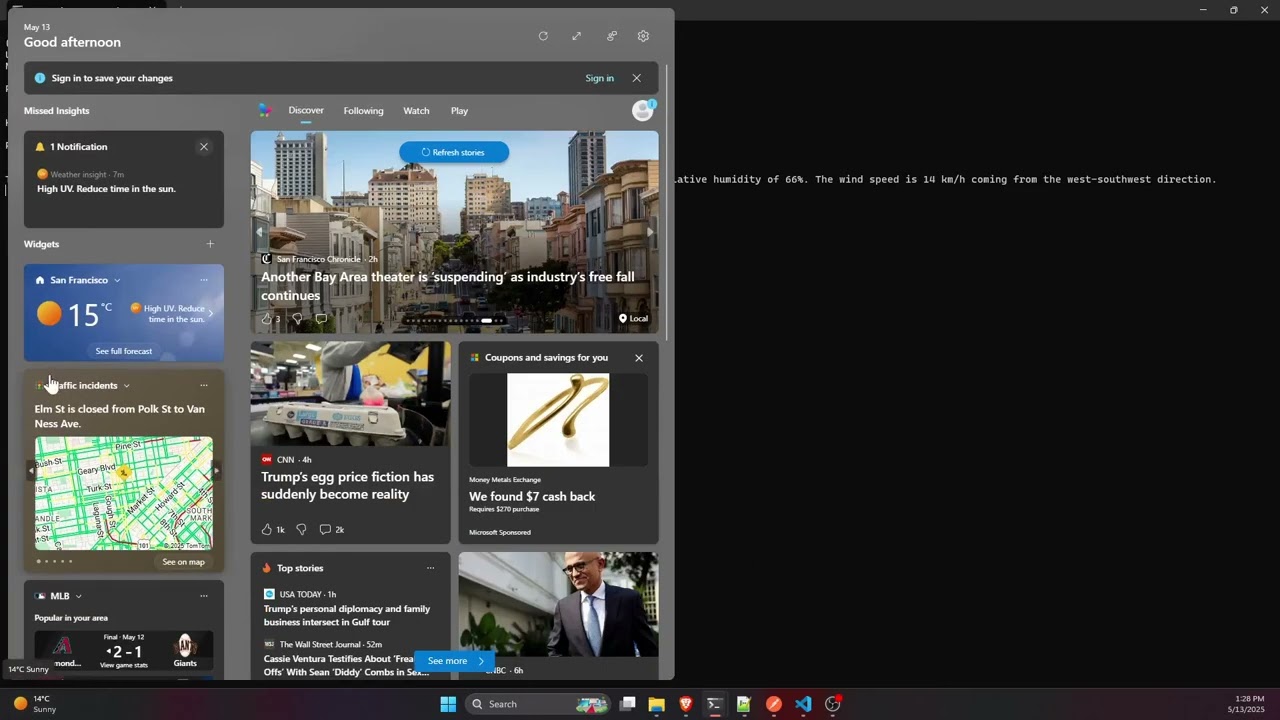Click the Refresh stories button
1280x720 pixels.
pos(454,152)
